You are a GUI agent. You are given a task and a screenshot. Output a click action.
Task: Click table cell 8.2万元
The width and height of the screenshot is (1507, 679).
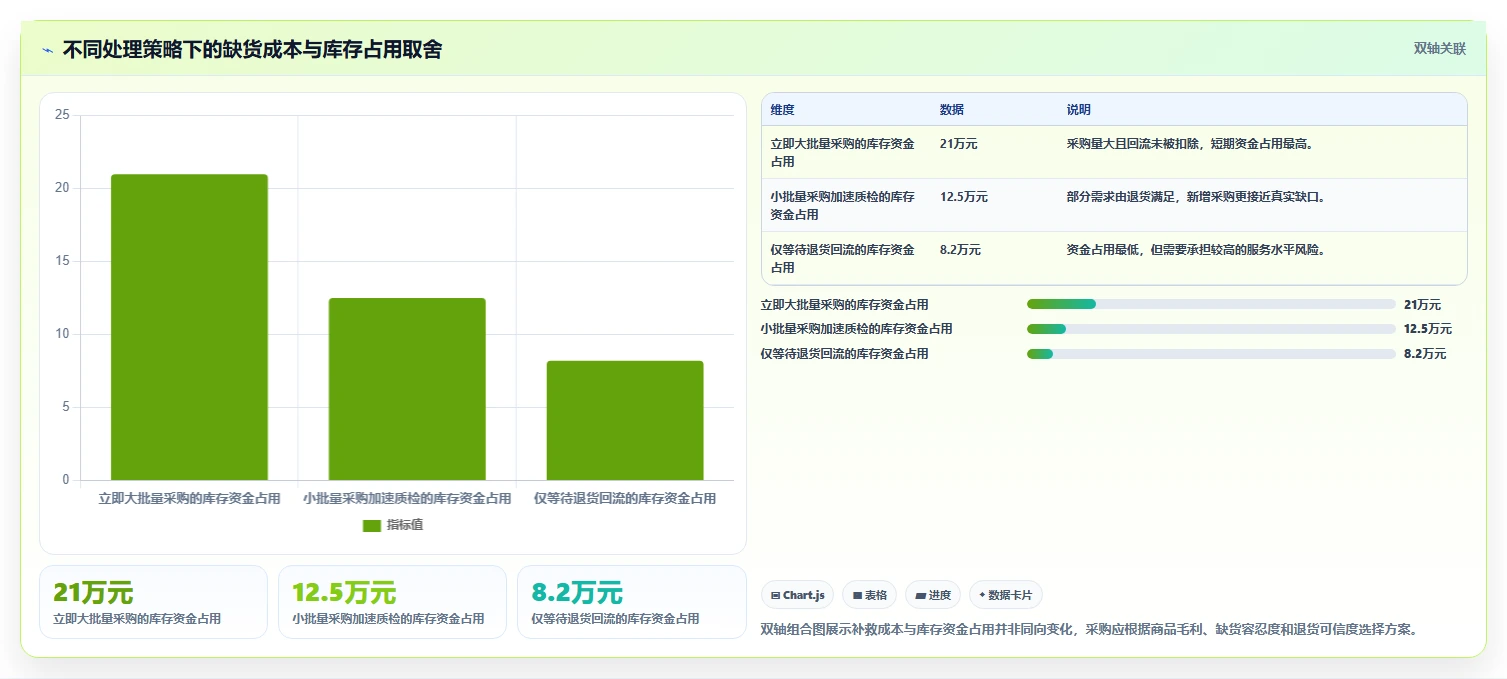click(960, 250)
